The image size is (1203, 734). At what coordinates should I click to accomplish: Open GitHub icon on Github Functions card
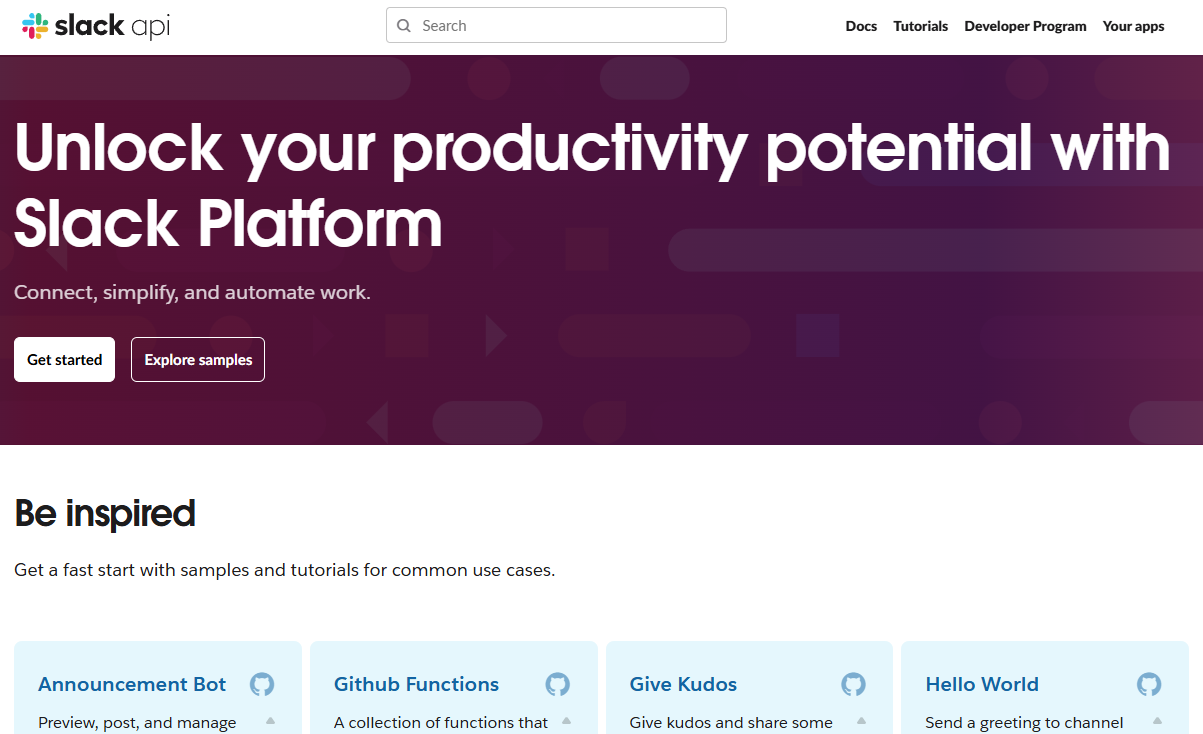pos(557,684)
